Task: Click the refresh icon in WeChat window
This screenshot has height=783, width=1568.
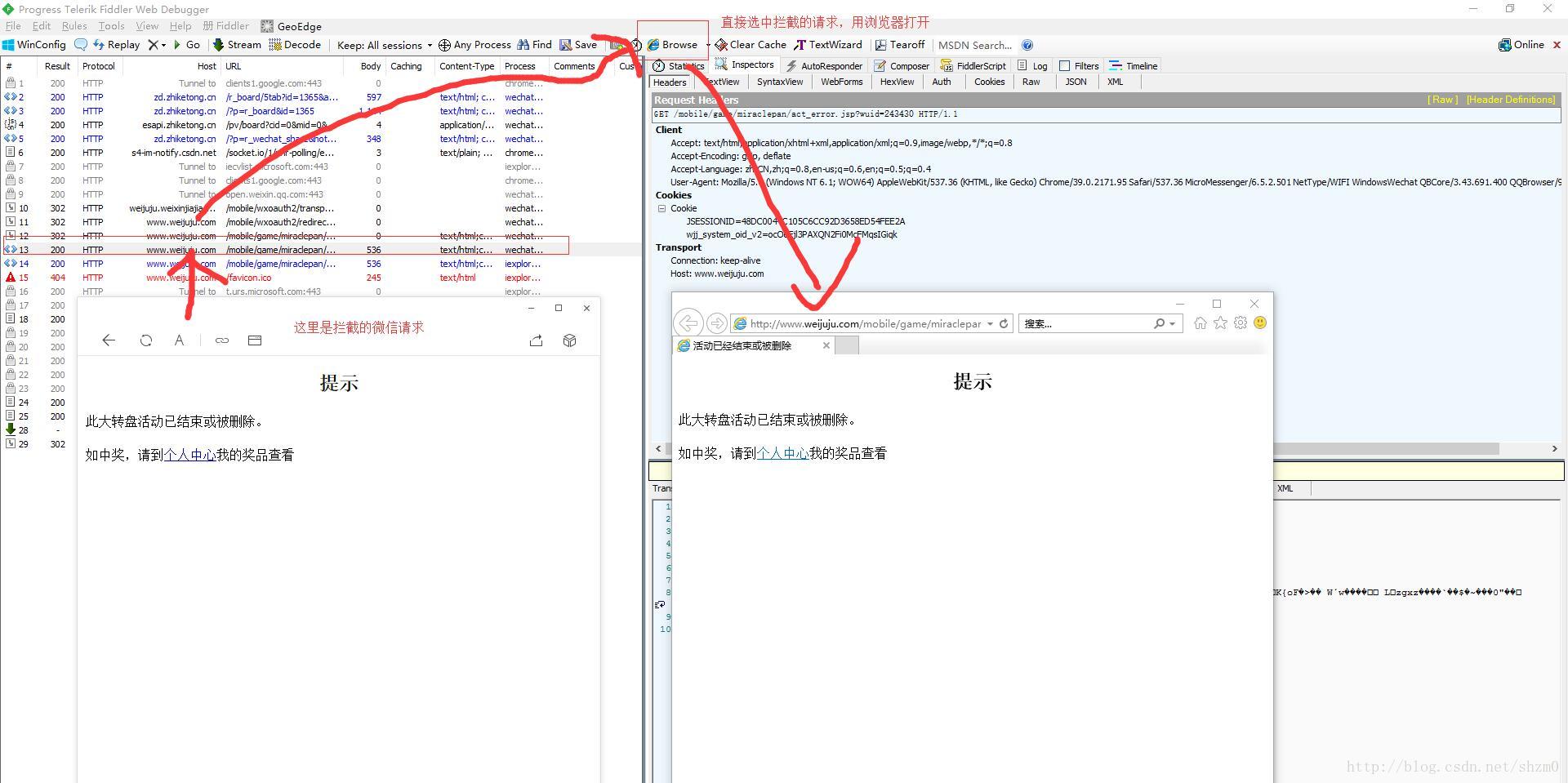Action: click(146, 340)
